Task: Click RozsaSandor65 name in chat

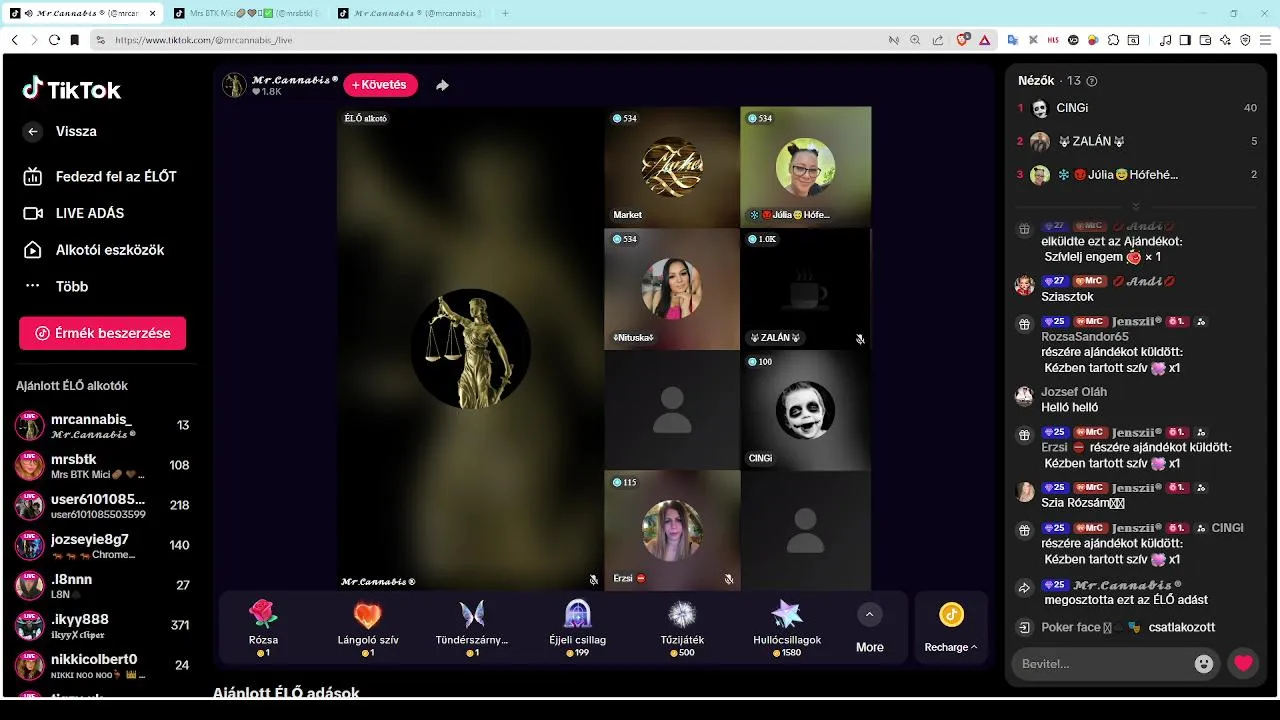Action: 1085,337
